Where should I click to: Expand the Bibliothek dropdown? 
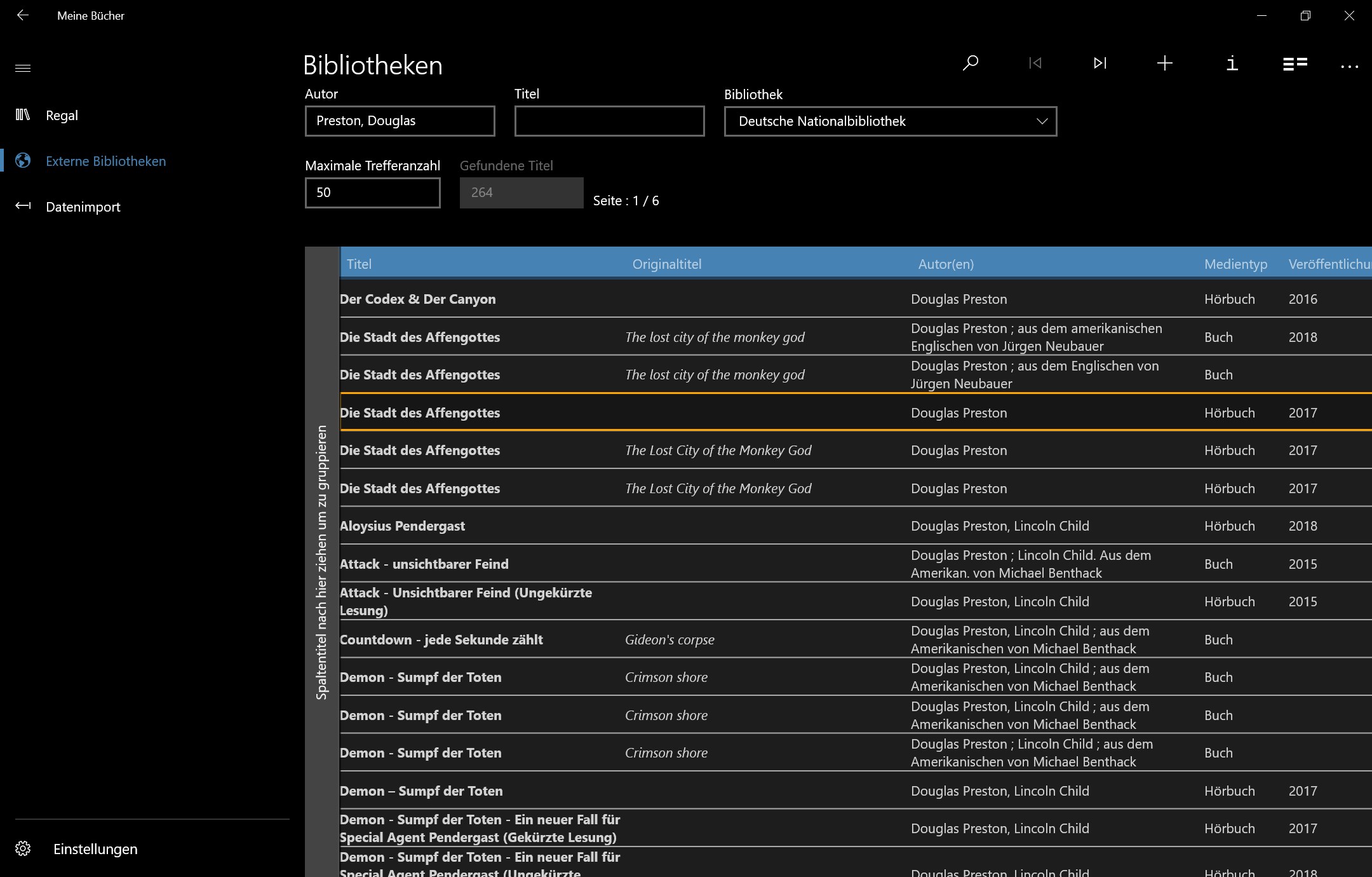pos(891,121)
